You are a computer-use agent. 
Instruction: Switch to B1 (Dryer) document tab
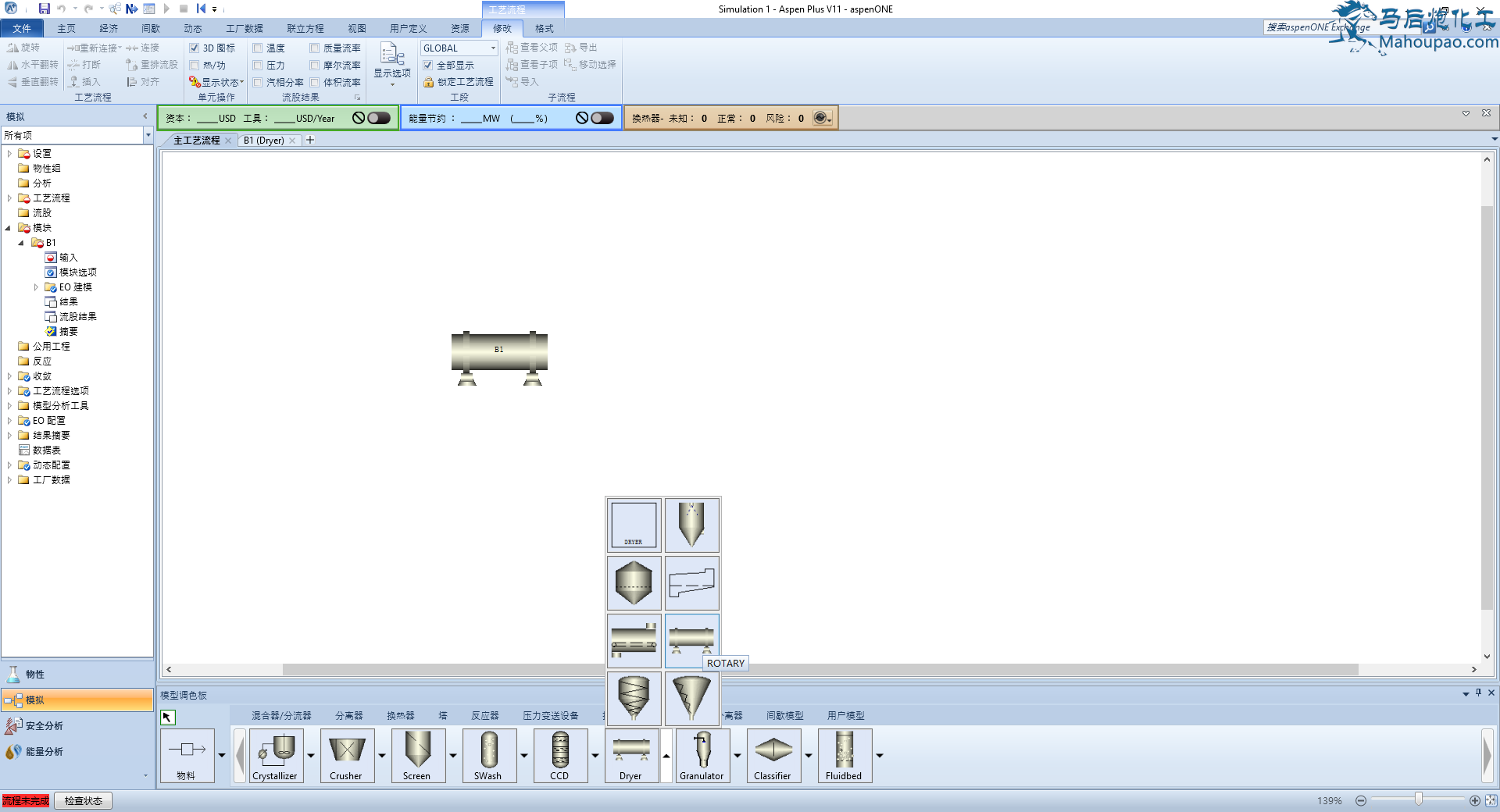pos(263,141)
